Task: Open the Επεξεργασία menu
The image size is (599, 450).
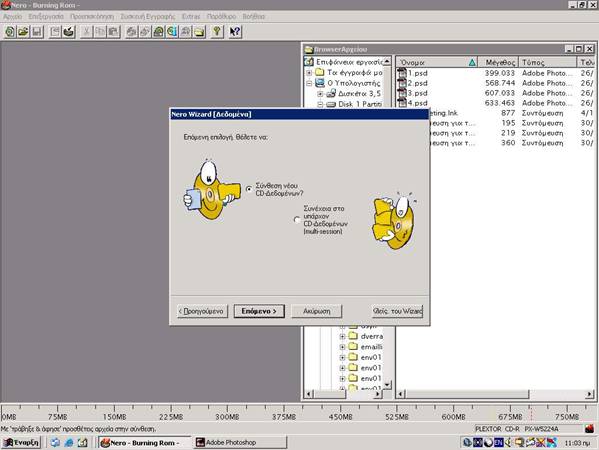Action: (46, 16)
